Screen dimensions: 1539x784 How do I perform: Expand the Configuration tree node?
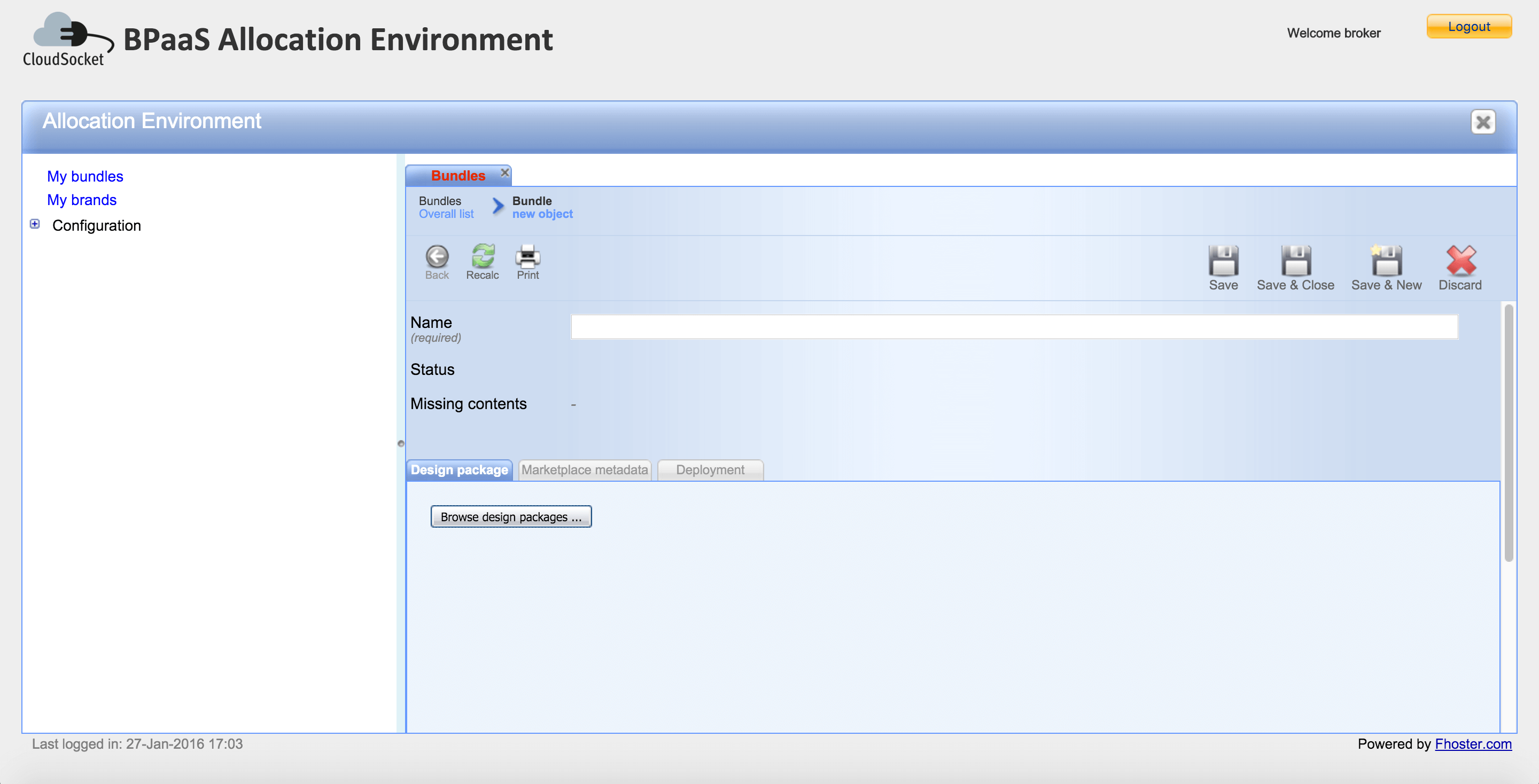click(x=35, y=224)
